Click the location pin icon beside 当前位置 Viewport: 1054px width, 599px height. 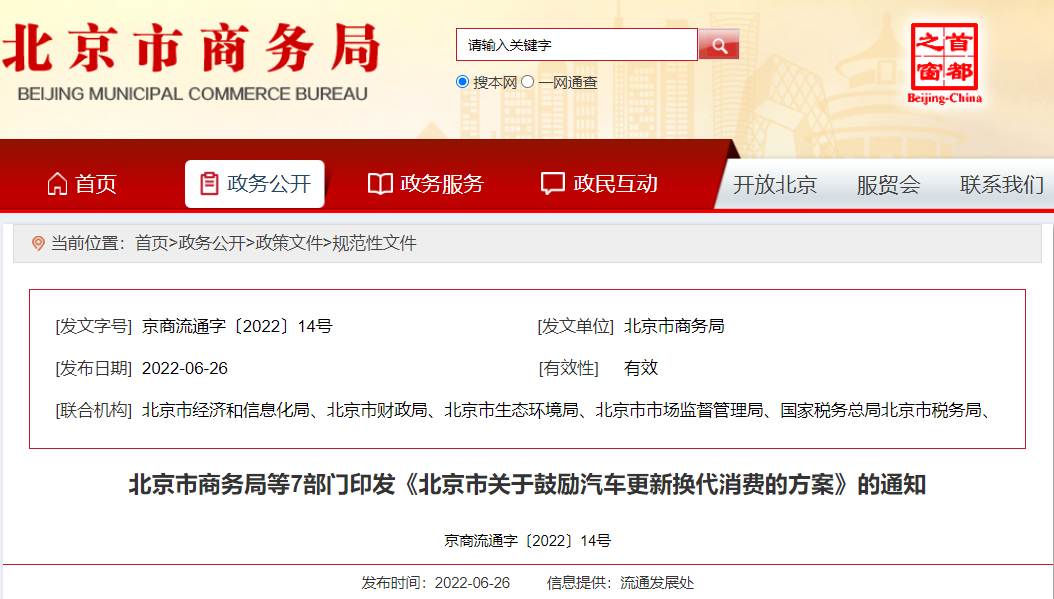click(39, 240)
